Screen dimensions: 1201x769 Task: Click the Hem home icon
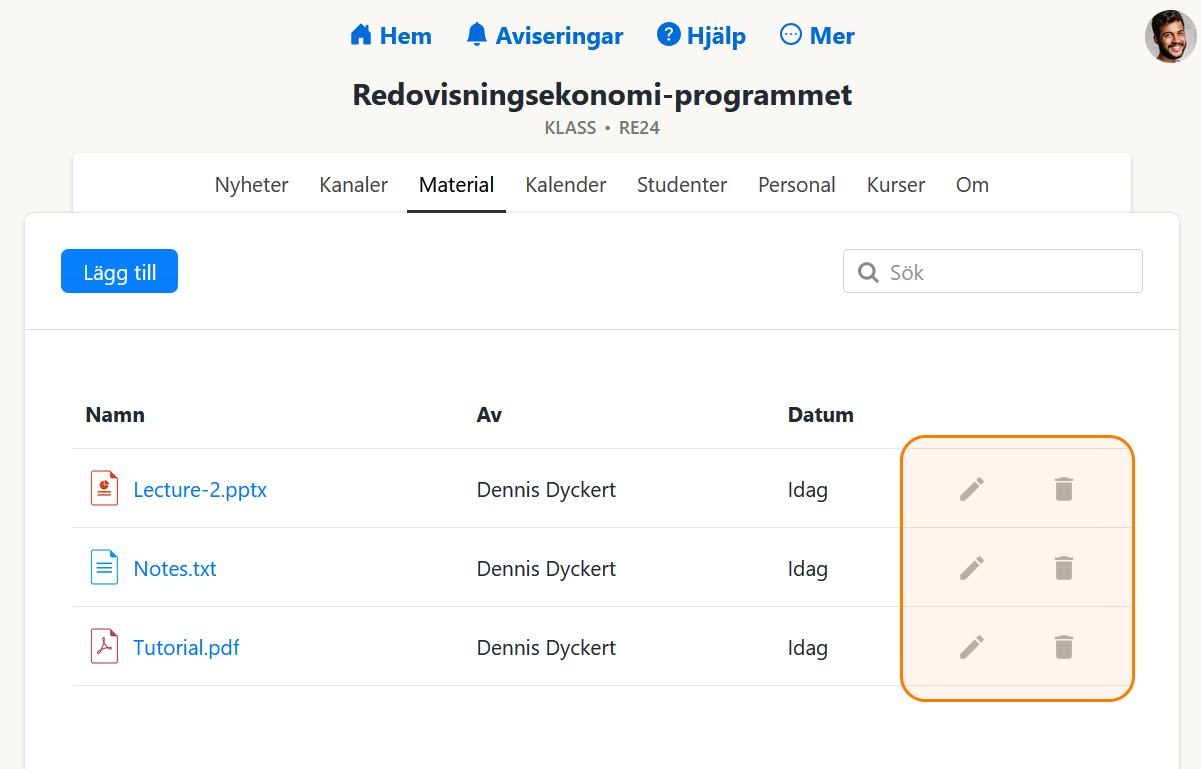[x=359, y=34]
